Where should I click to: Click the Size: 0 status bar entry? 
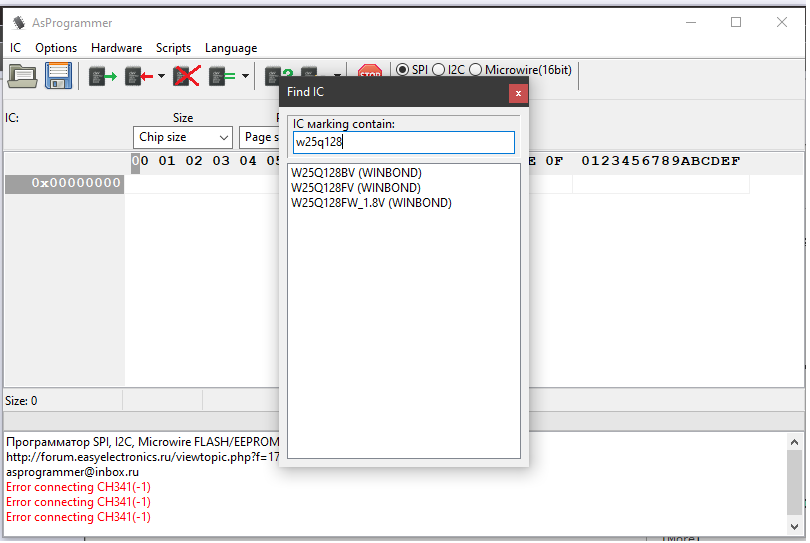tap(21, 401)
